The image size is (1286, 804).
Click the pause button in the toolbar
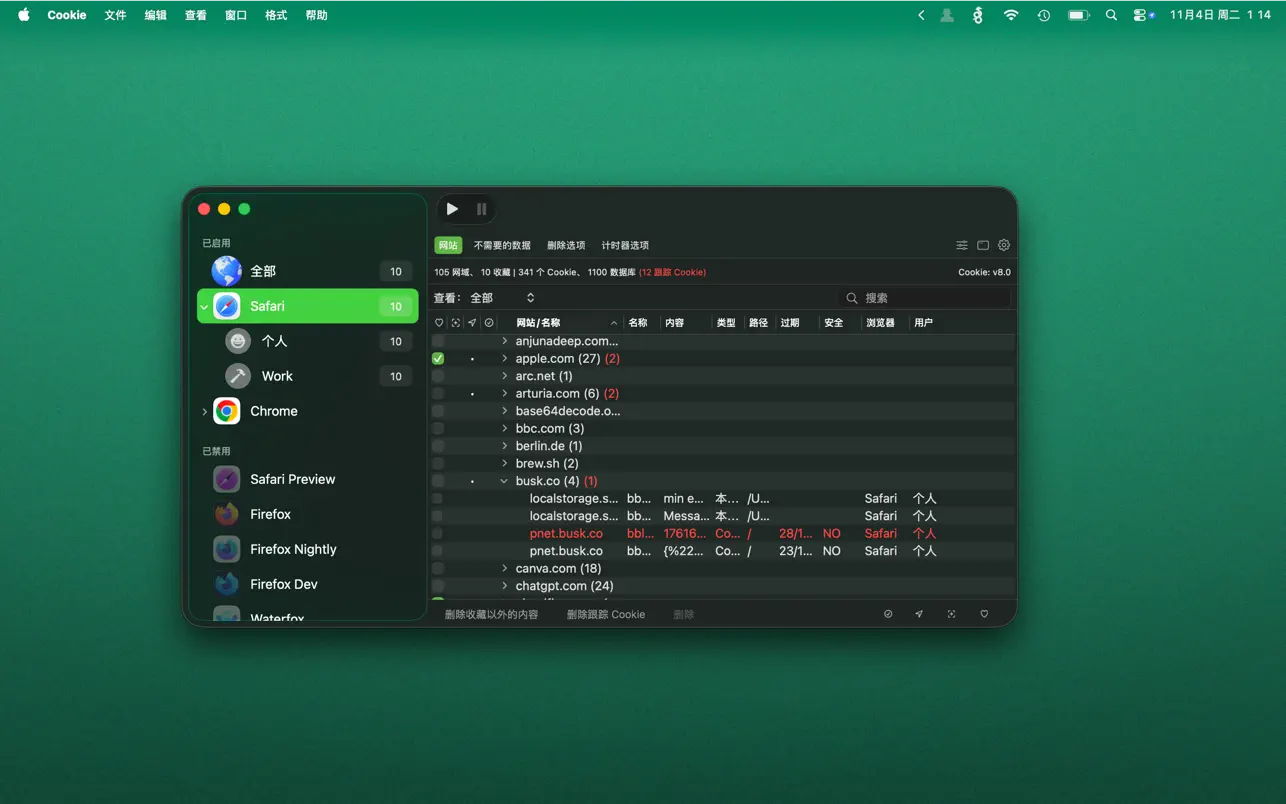point(481,209)
